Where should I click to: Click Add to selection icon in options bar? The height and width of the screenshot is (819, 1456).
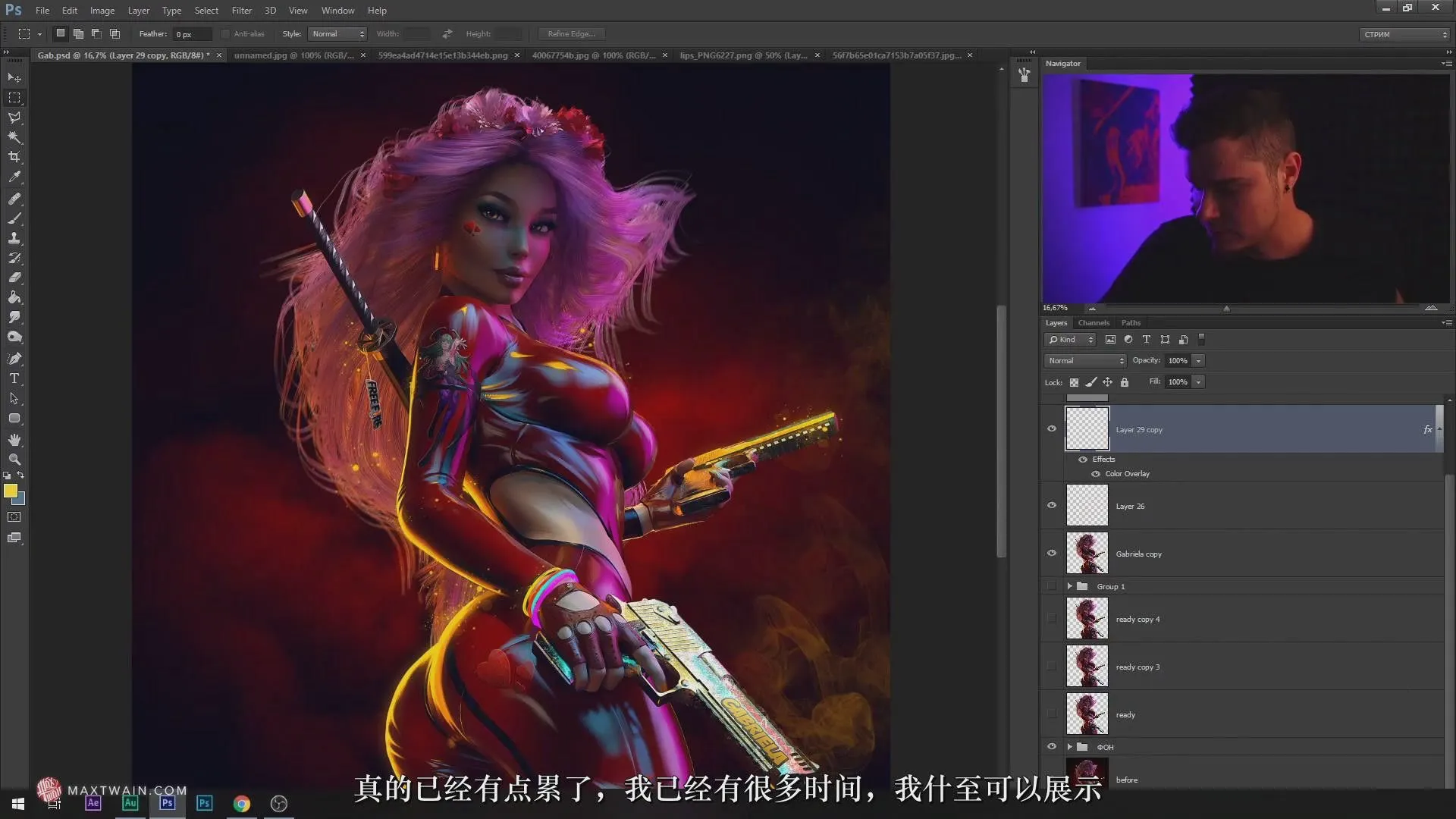[78, 33]
